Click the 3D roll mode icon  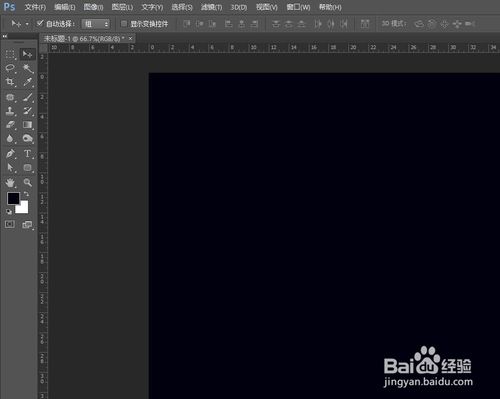point(432,24)
